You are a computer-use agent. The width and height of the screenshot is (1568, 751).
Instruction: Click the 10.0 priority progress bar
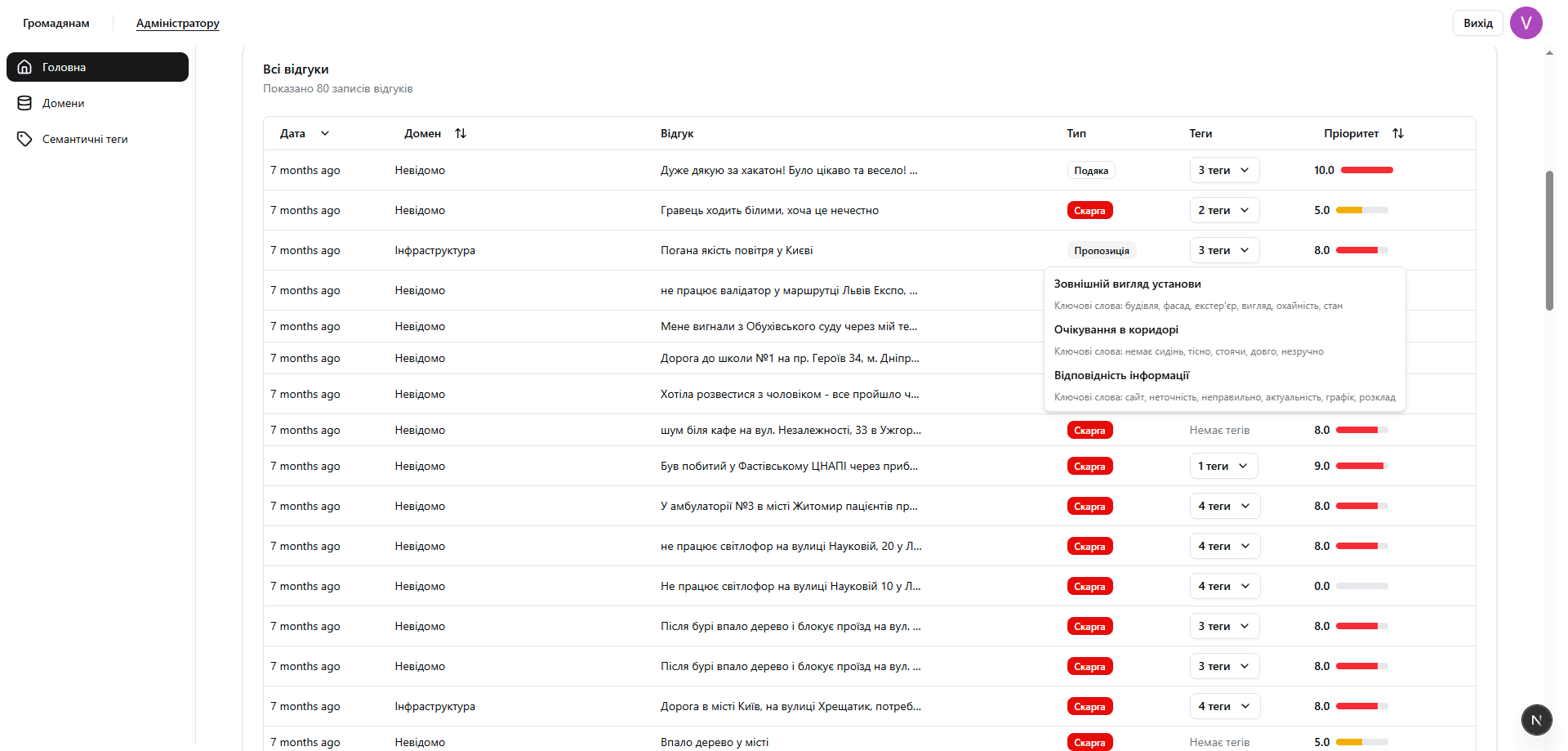point(1366,170)
